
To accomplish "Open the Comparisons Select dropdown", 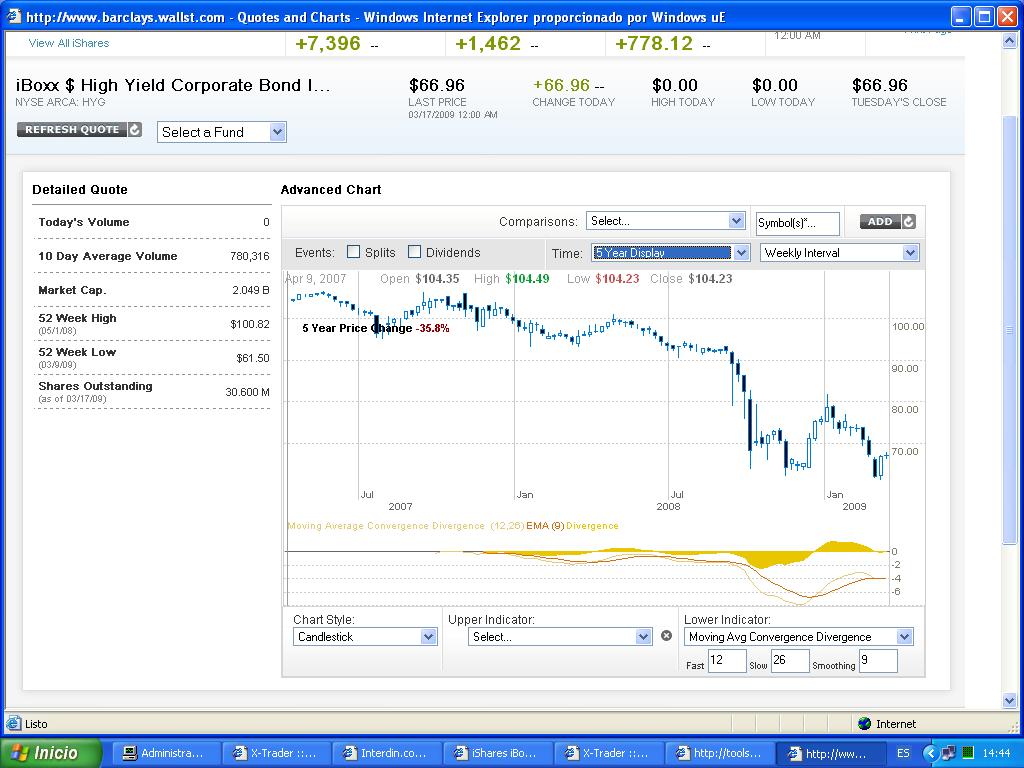I will [665, 221].
